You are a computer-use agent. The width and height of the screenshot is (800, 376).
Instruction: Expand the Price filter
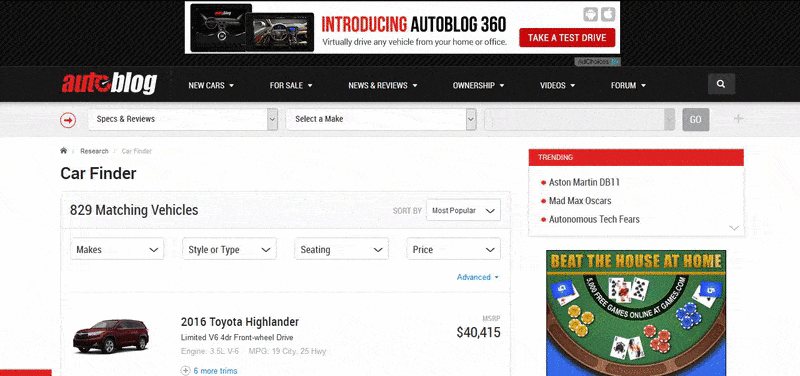pyautogui.click(x=454, y=249)
